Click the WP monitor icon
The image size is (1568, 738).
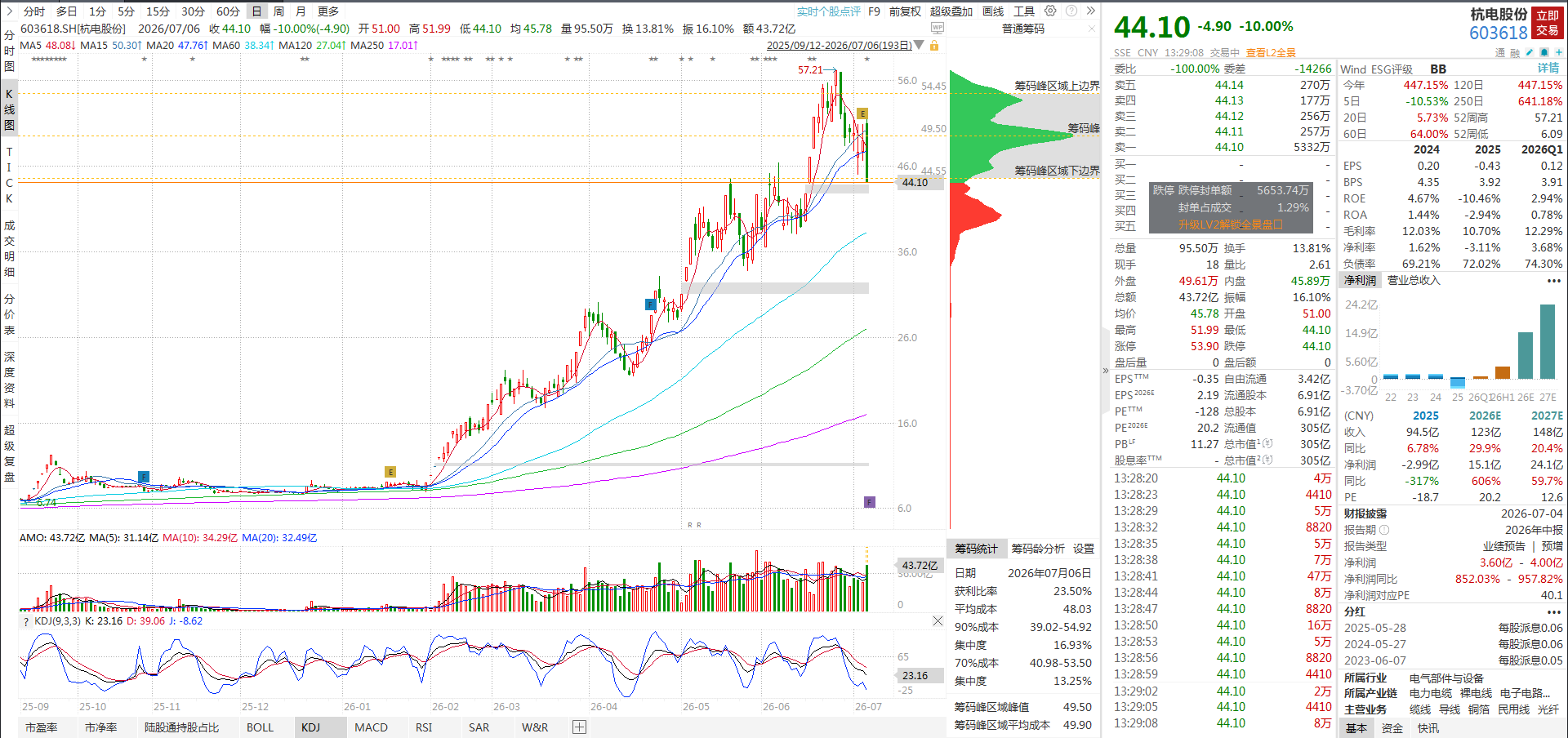tap(938, 29)
